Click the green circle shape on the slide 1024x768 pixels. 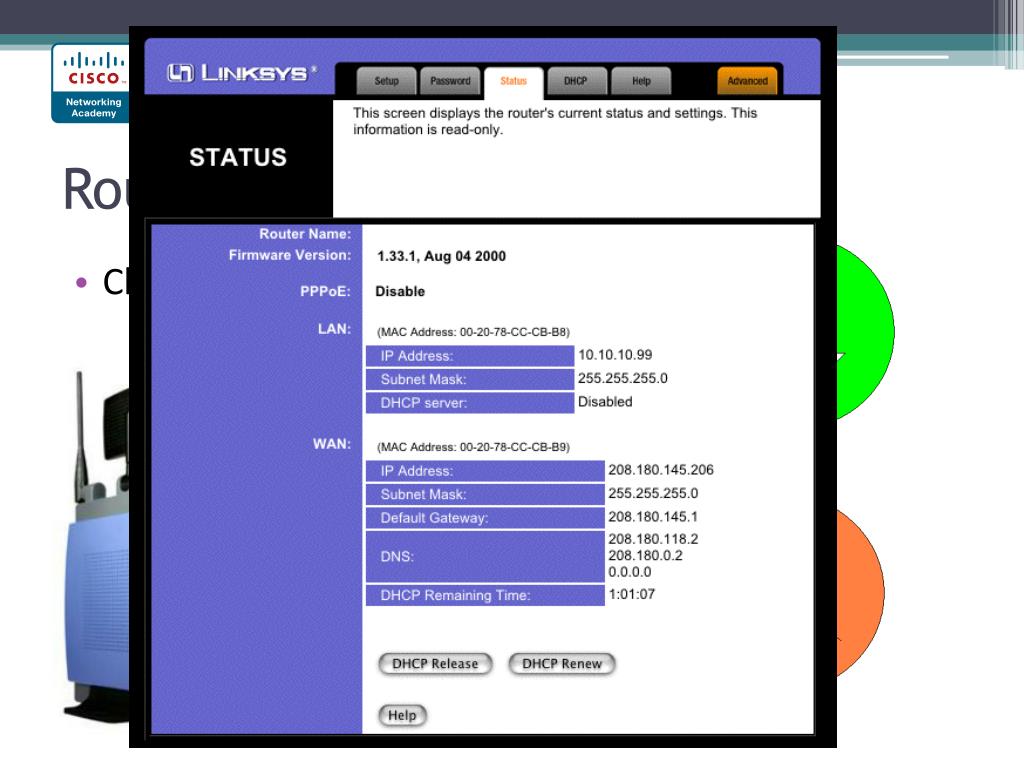[x=865, y=332]
